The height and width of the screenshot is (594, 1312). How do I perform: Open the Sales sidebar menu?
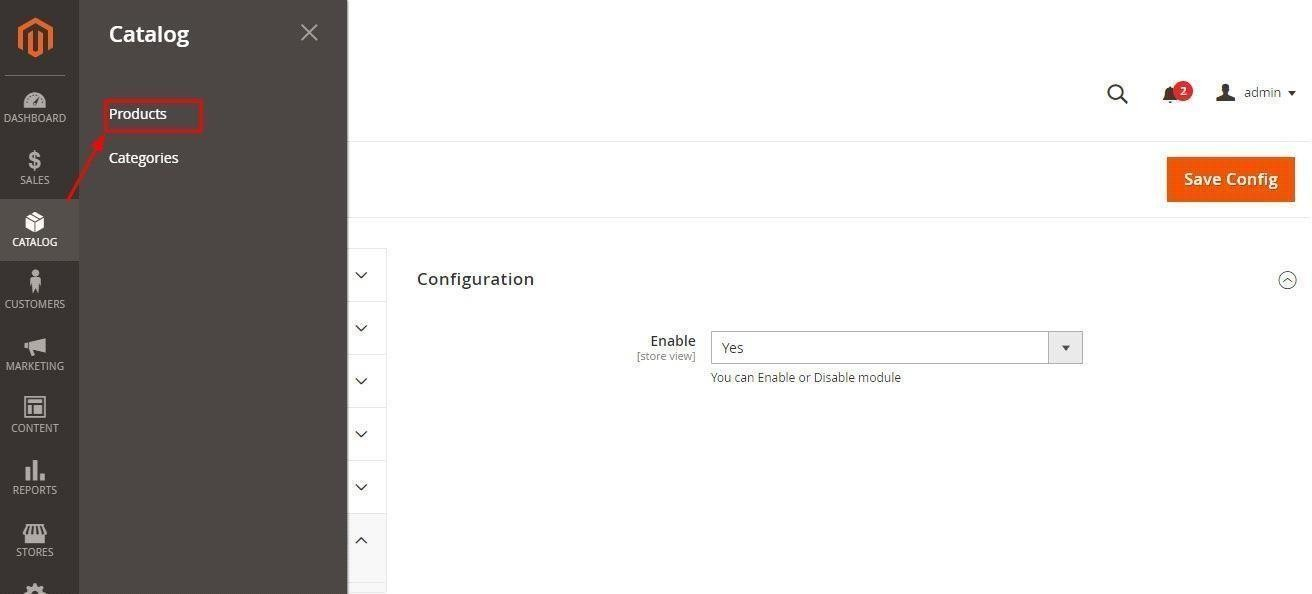(x=35, y=168)
